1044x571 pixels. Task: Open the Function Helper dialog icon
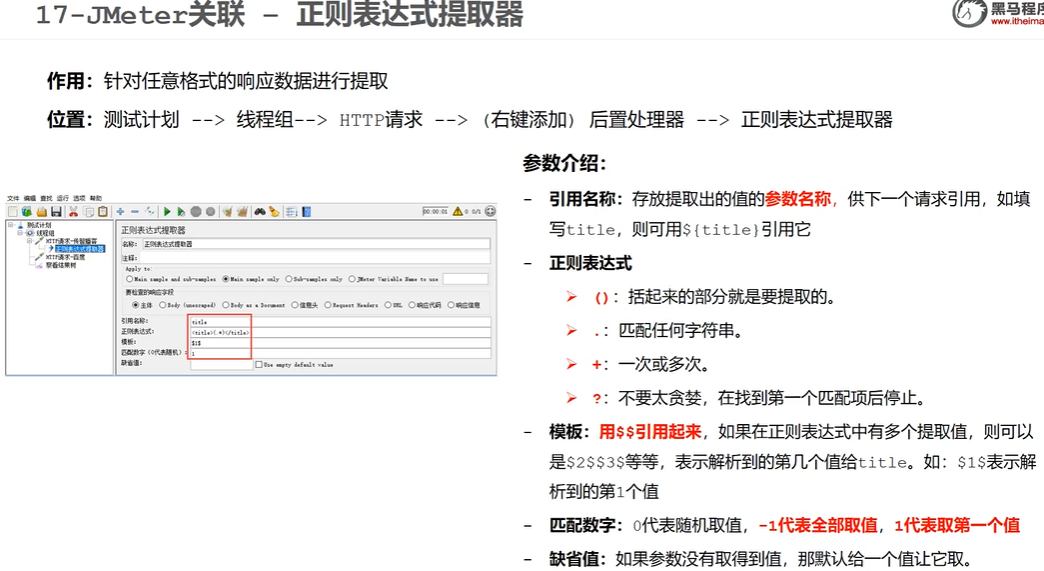pyautogui.click(x=292, y=212)
